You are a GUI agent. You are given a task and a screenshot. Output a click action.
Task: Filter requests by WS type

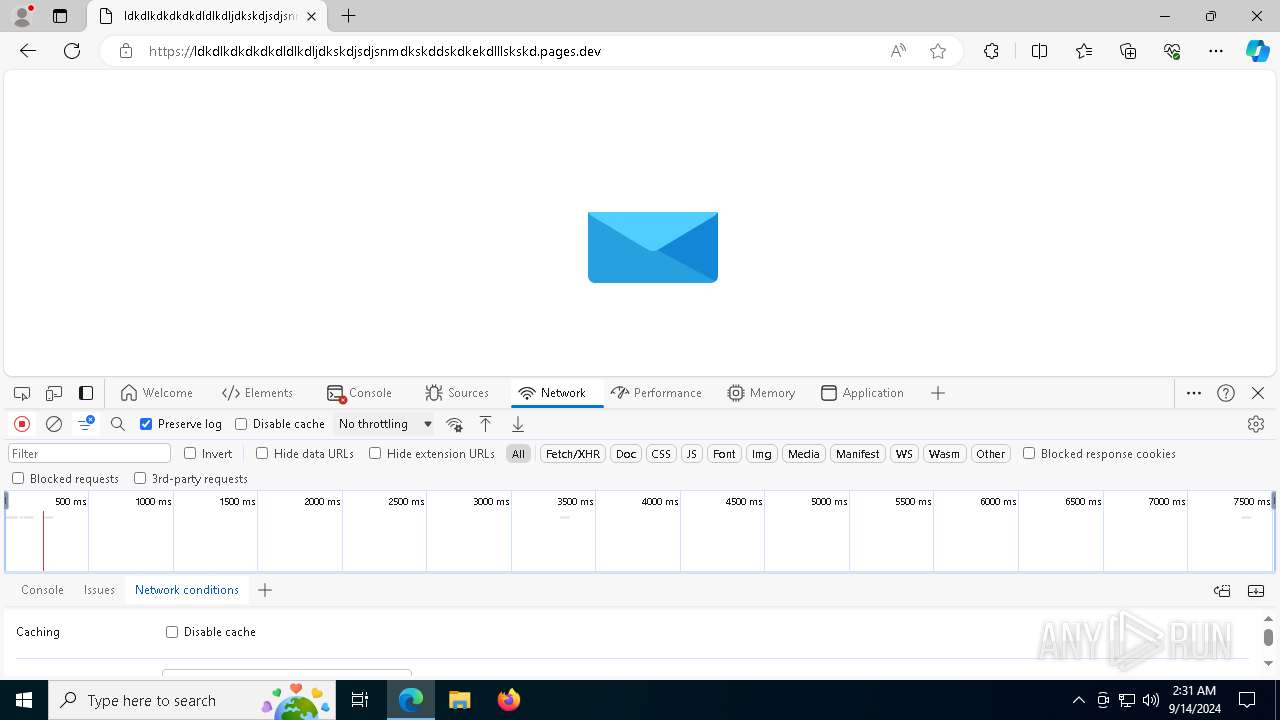(904, 454)
